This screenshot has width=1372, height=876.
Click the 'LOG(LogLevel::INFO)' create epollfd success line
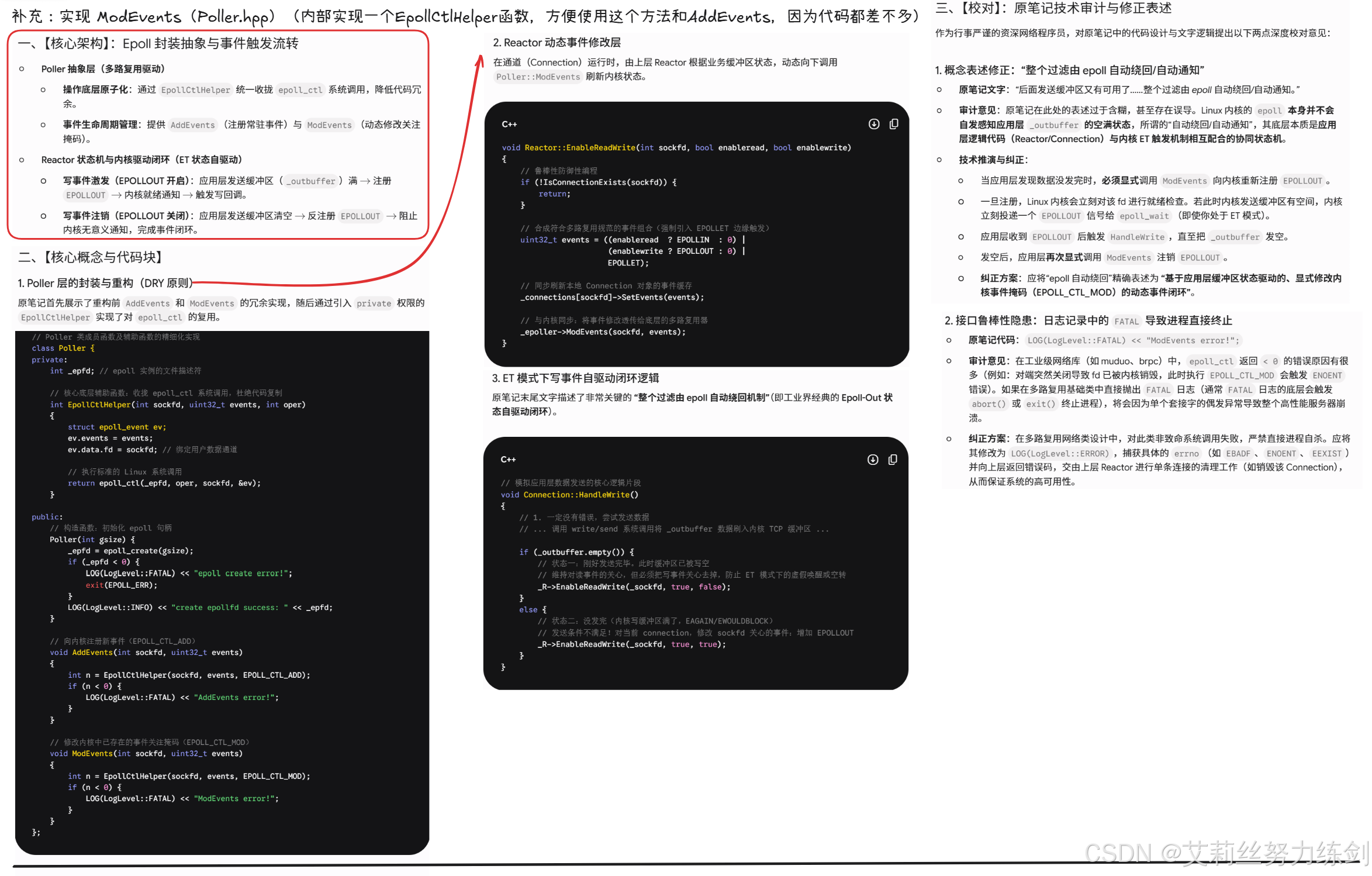click(x=200, y=608)
